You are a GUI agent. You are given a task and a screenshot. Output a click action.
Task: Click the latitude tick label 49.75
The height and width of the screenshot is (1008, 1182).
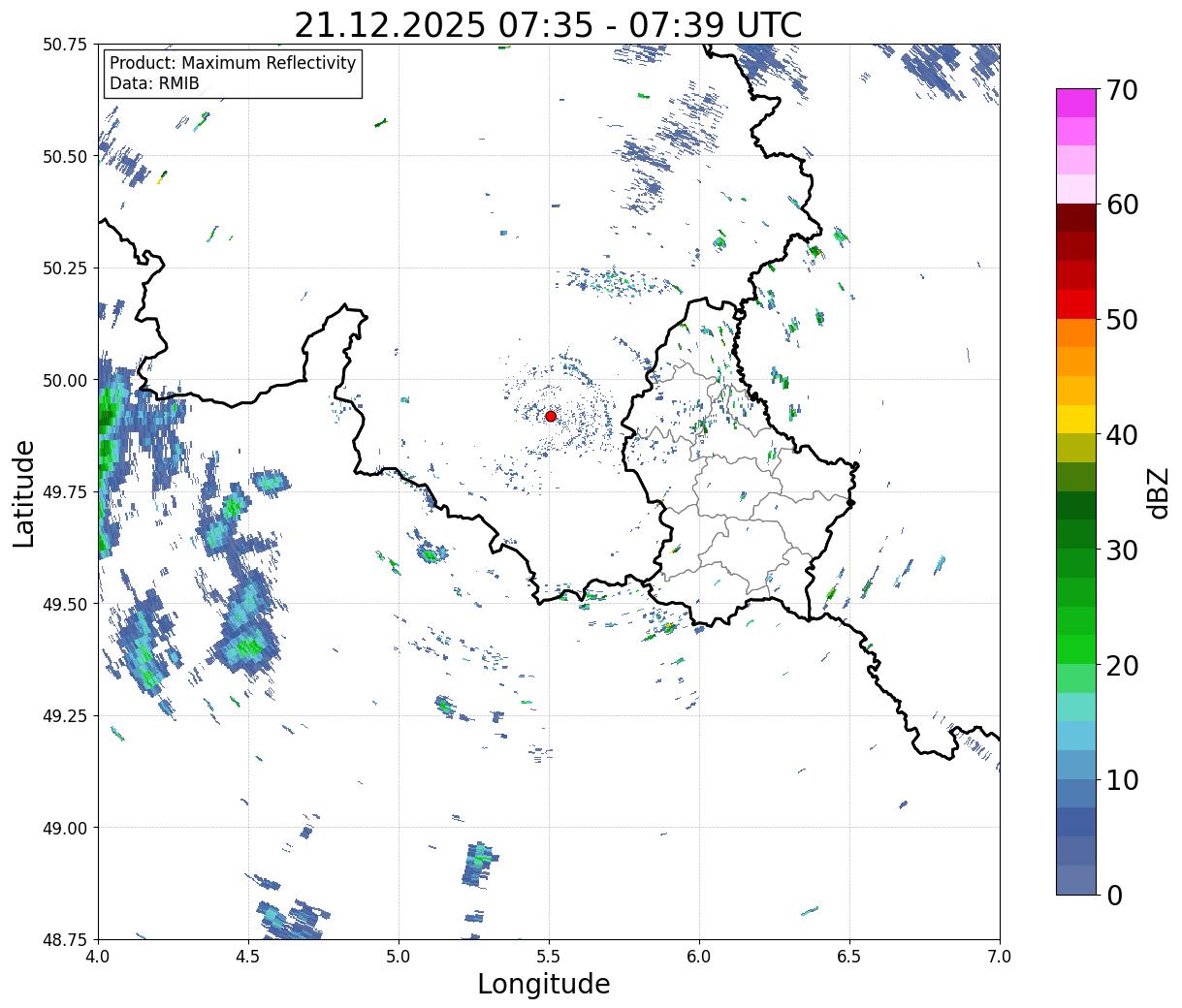coord(65,492)
